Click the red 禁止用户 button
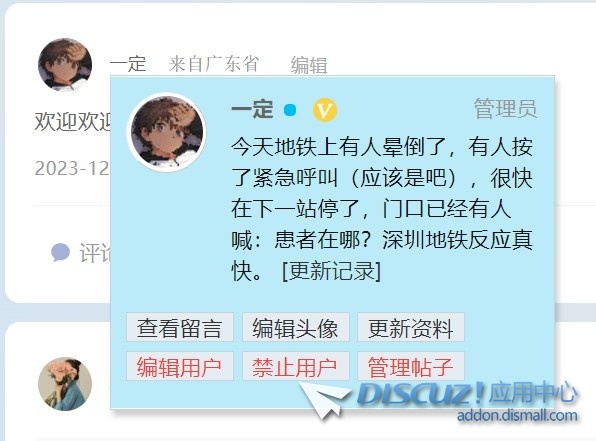The image size is (596, 441). click(296, 366)
